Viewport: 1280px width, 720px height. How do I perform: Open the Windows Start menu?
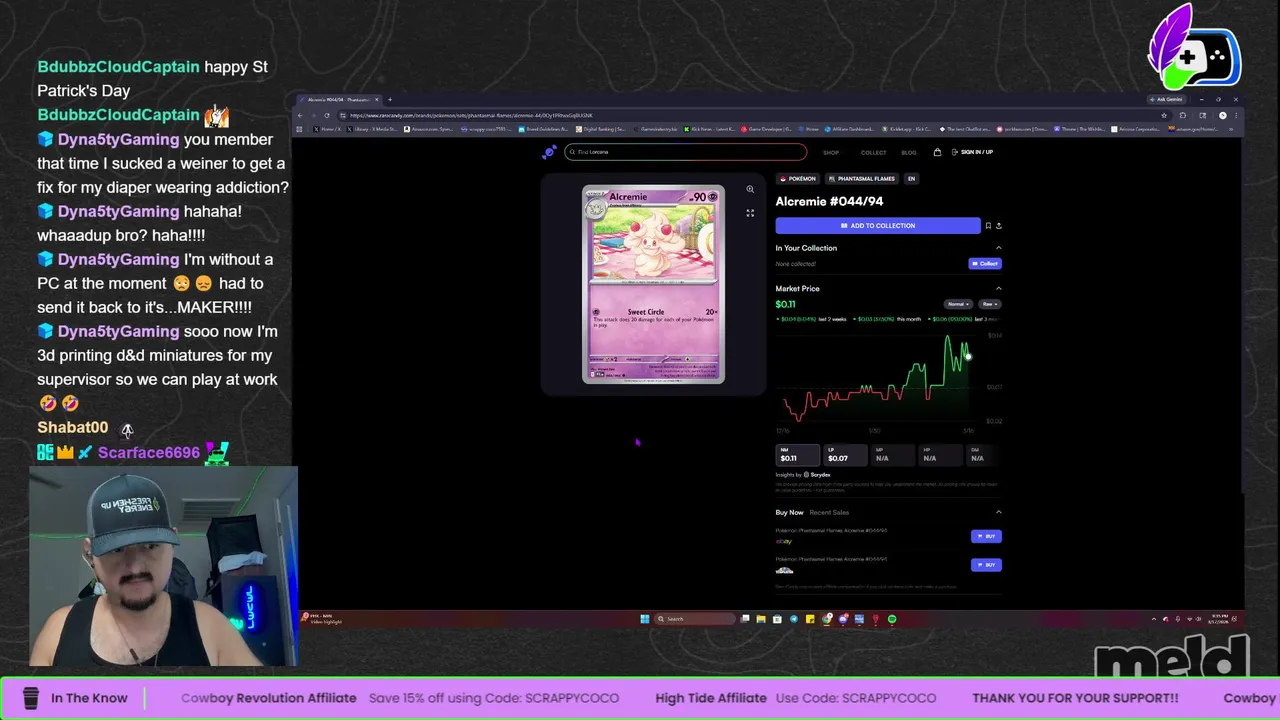pyautogui.click(x=644, y=619)
